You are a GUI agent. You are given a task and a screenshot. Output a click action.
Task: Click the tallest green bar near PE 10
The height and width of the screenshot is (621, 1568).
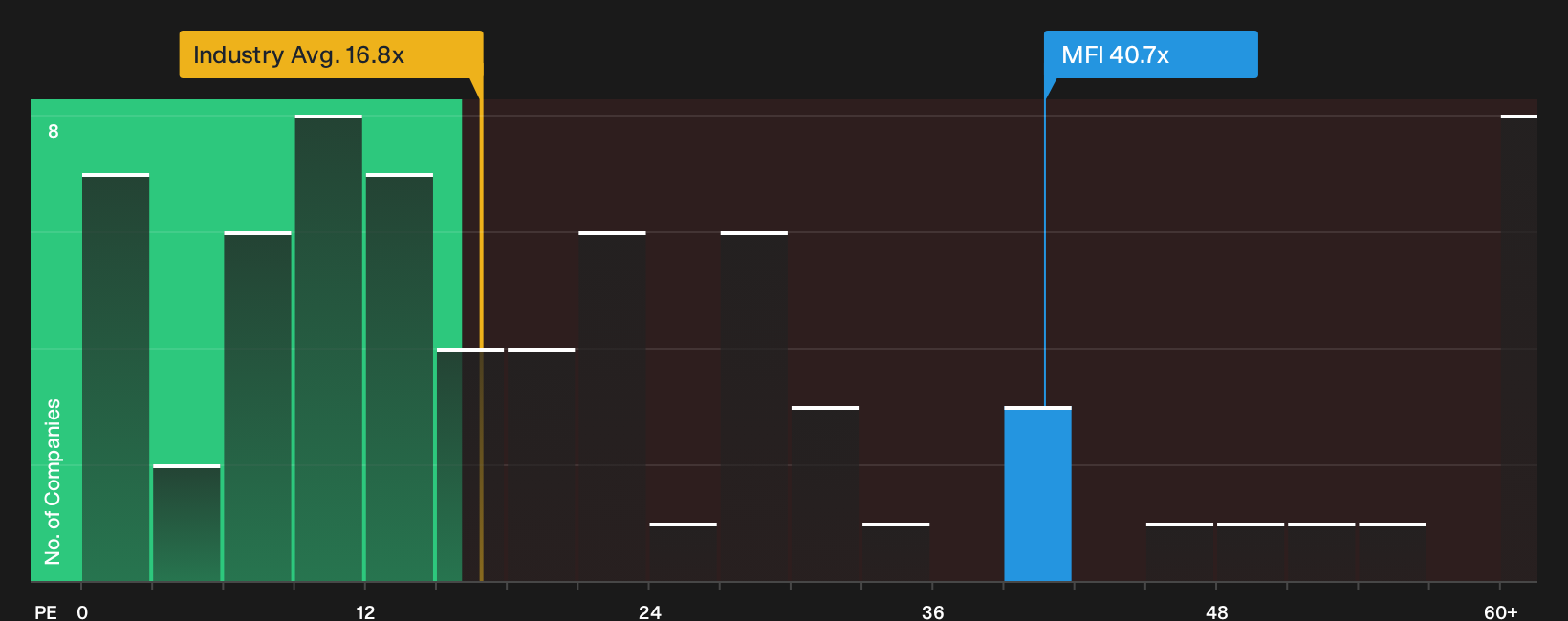329,349
